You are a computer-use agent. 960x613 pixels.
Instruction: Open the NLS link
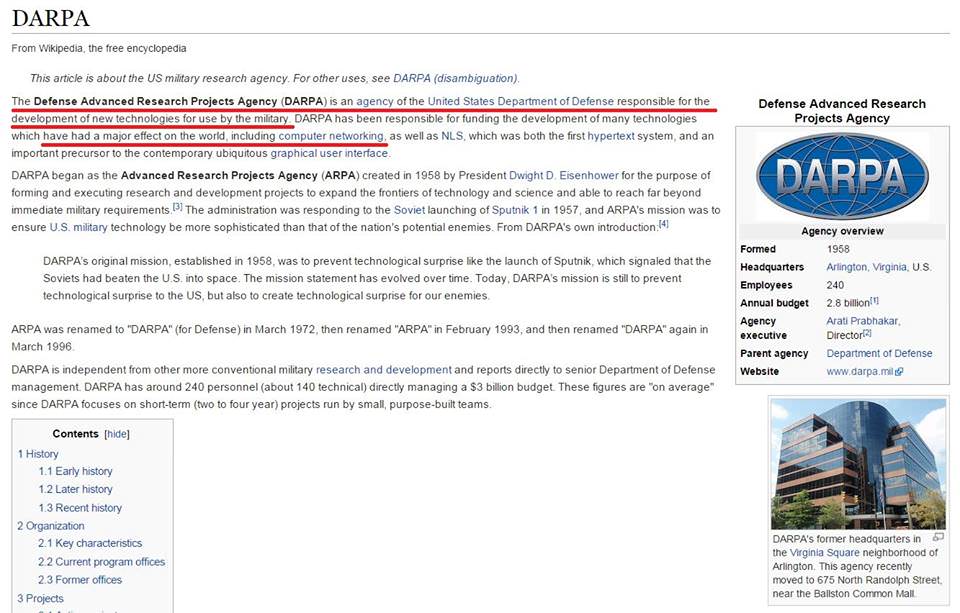click(x=452, y=136)
